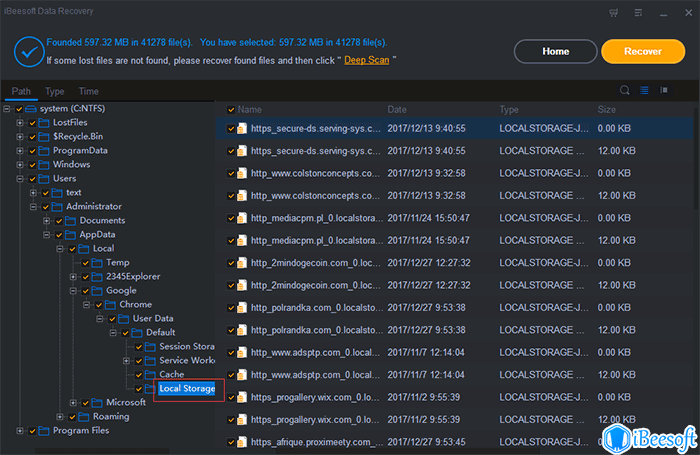
Task: Collapse the system (C:NTFS) tree node
Action: (x=7, y=109)
